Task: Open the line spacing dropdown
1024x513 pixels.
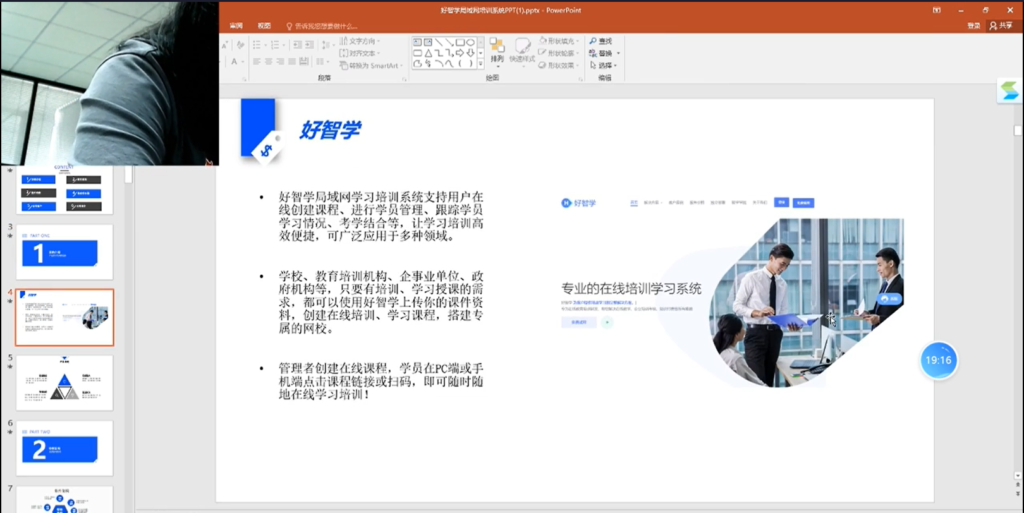Action: click(x=327, y=44)
